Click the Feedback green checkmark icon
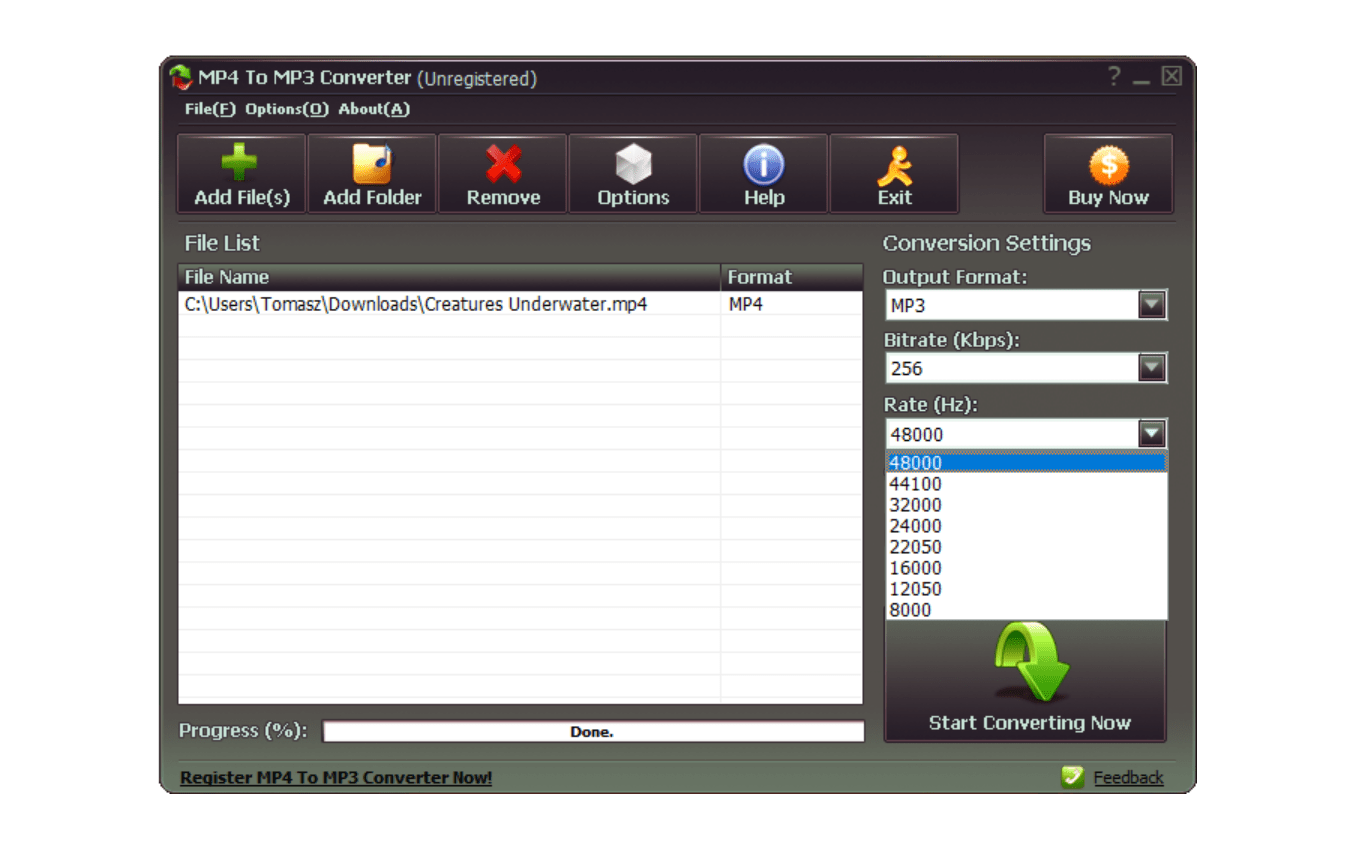 coord(1073,777)
